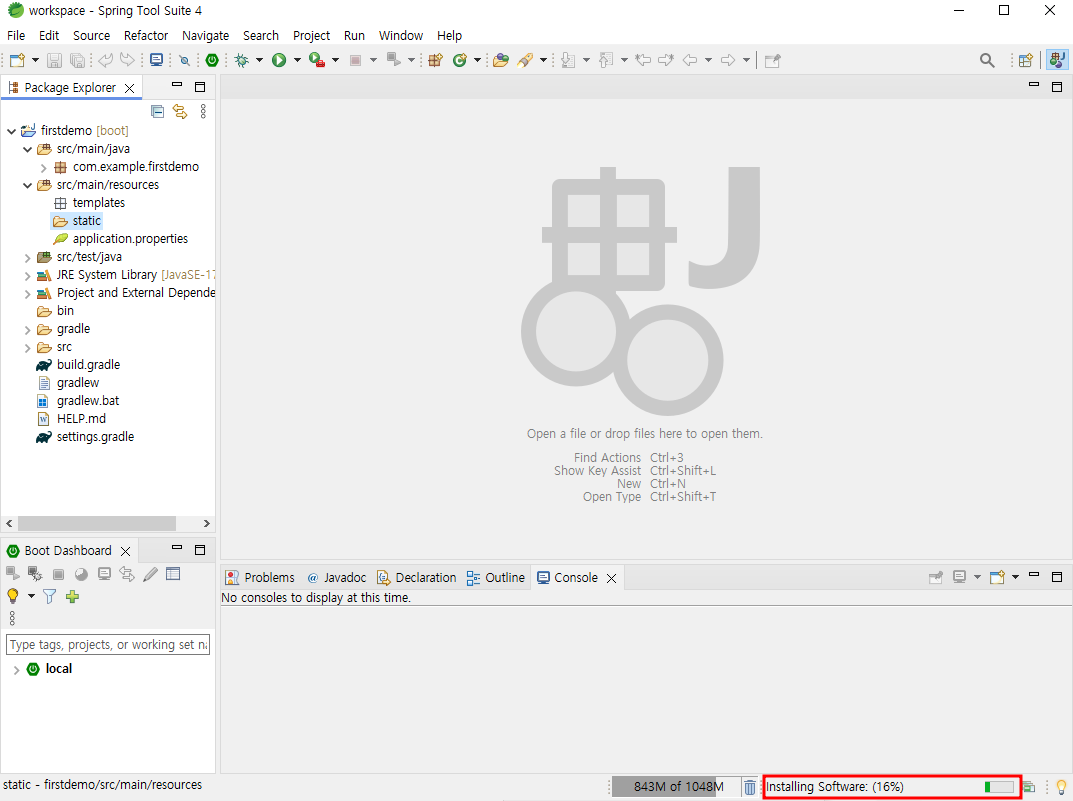Screen dimensions: 1073x801
Task: Click the Redo arrow icon
Action: [x=127, y=60]
